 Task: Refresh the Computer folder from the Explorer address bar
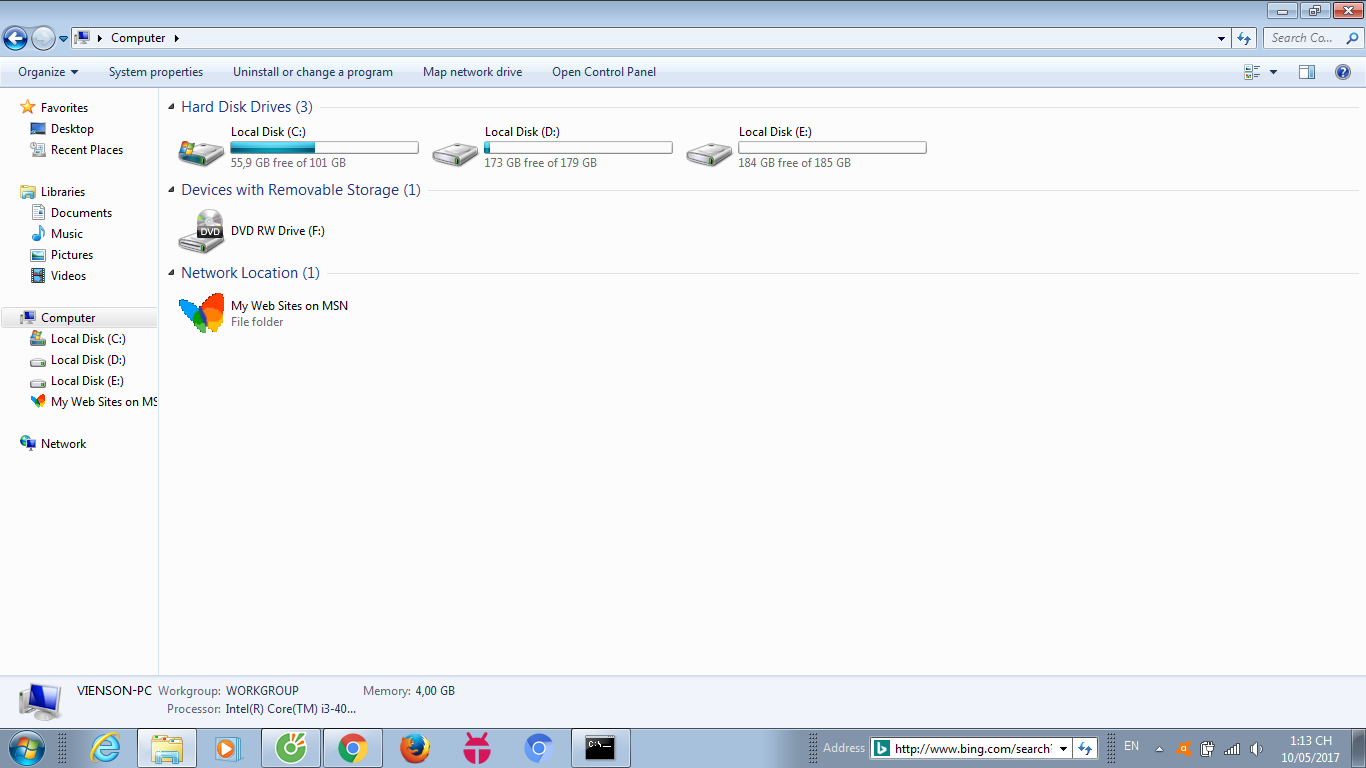1244,38
